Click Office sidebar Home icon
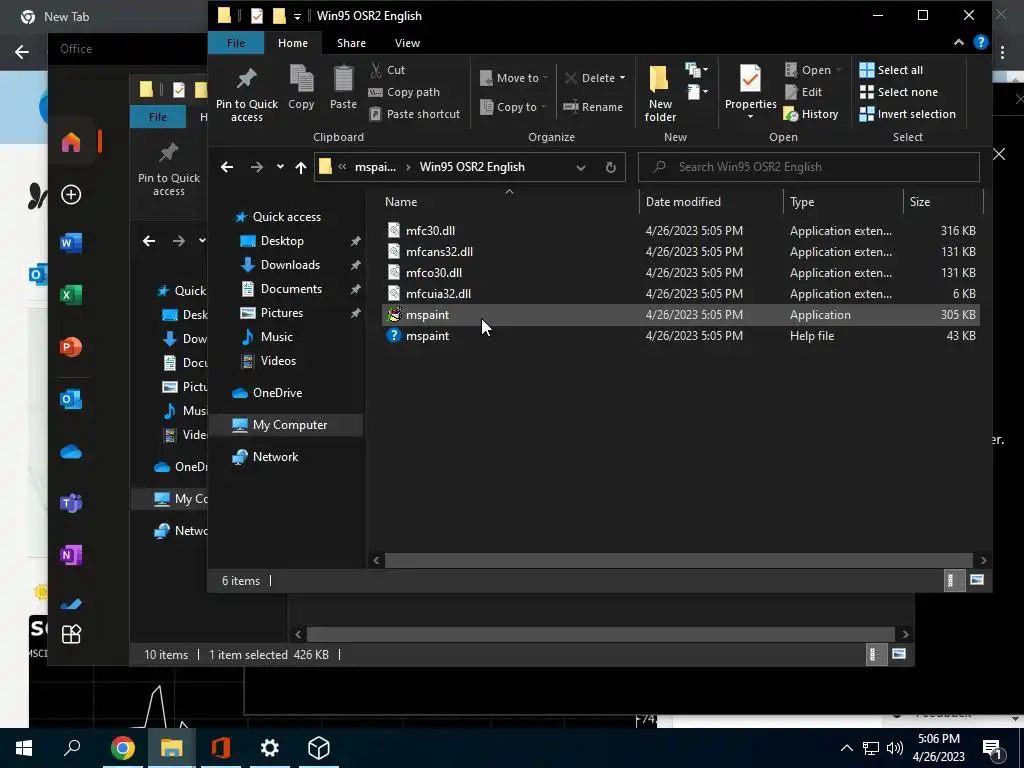The width and height of the screenshot is (1024, 768). [x=71, y=142]
